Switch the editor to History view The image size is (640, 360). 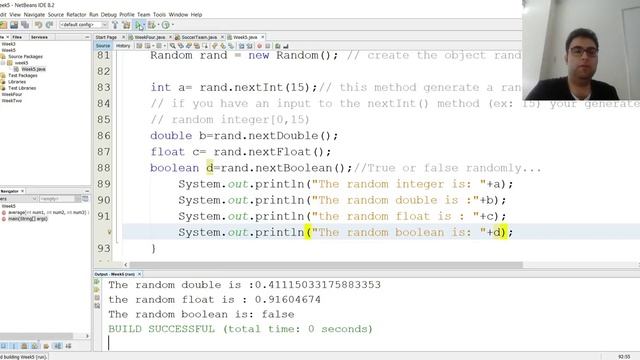coord(123,46)
